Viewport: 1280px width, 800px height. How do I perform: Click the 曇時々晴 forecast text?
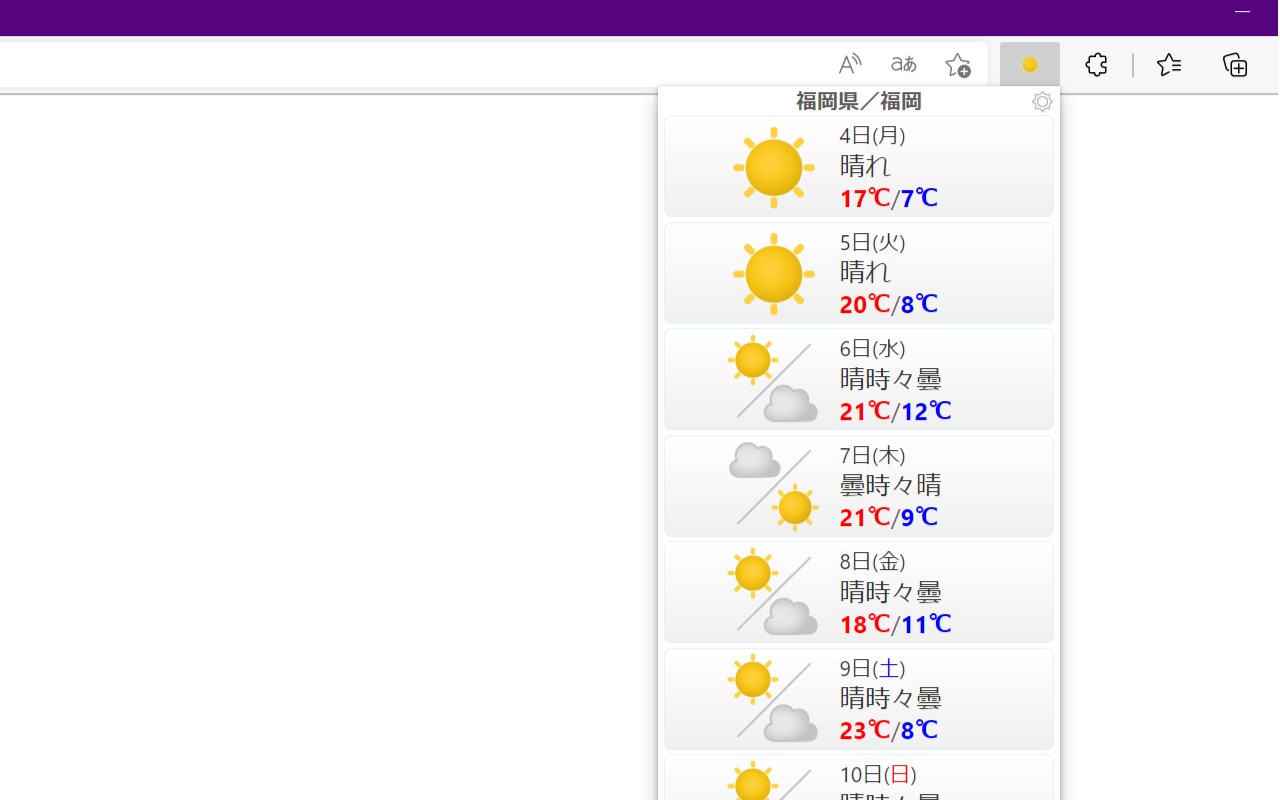point(891,485)
